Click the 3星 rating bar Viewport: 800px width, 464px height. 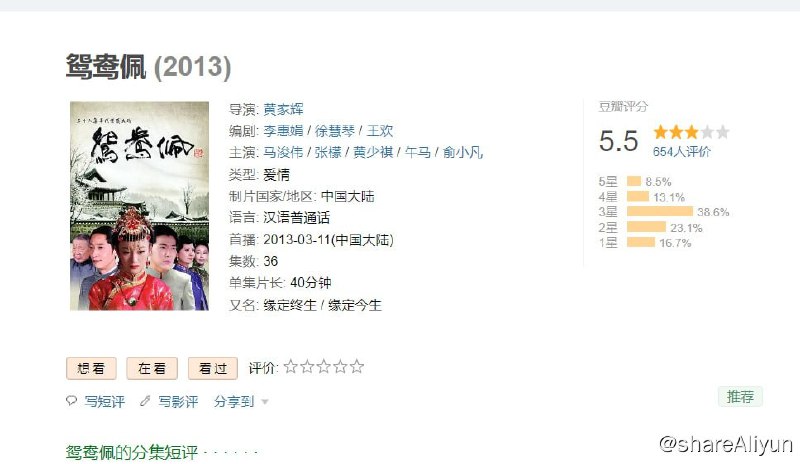tap(660, 211)
